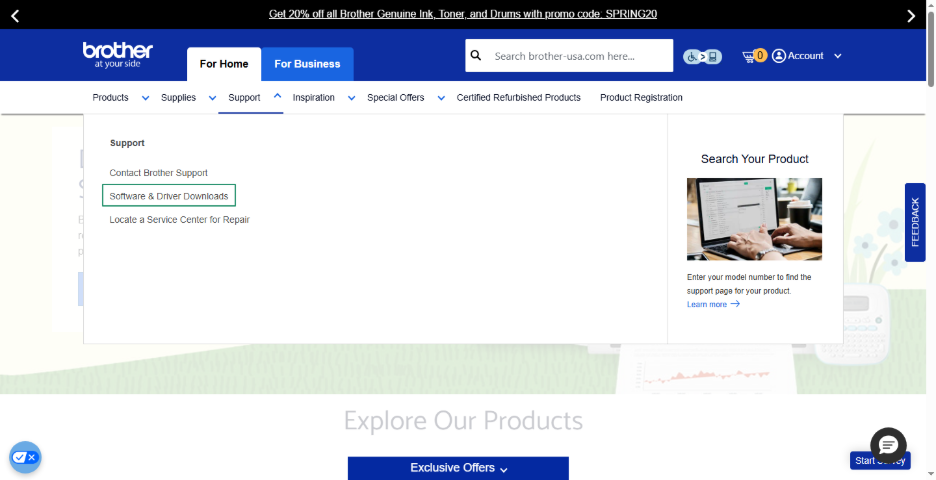The height and width of the screenshot is (480, 936).
Task: Click the Account label
Action: coord(805,56)
